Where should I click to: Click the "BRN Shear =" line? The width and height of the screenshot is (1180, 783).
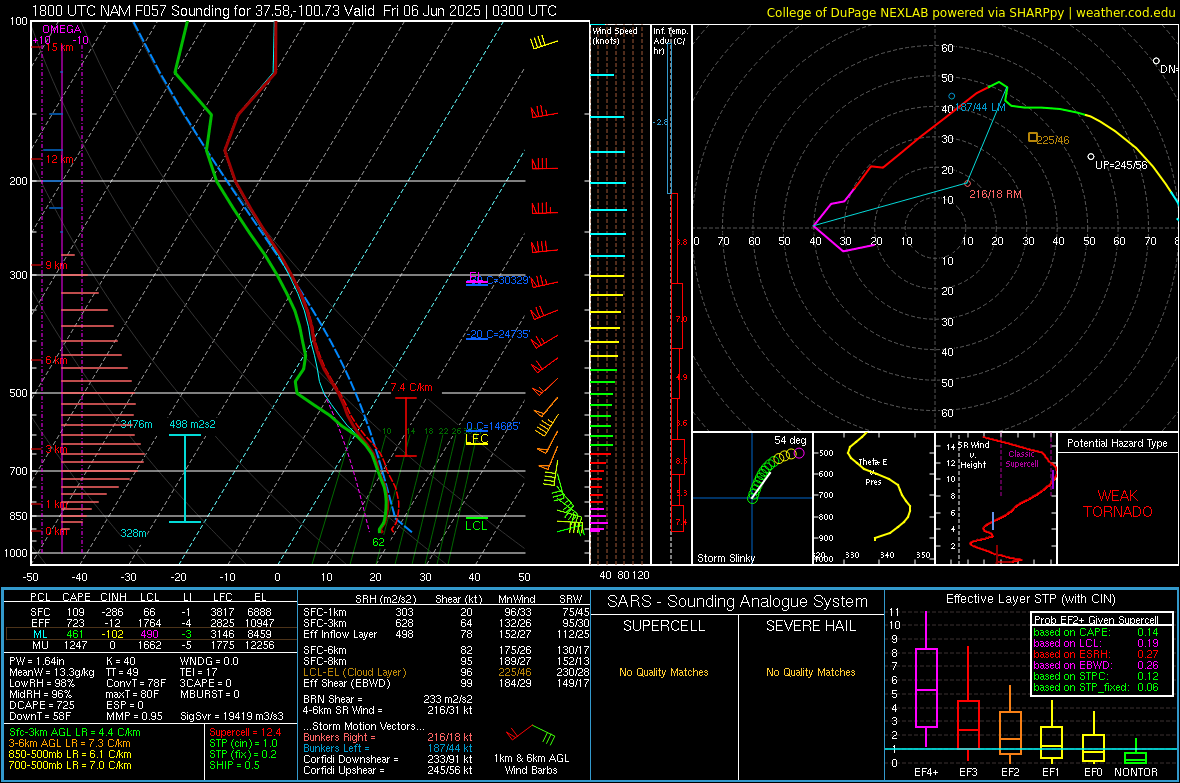(x=388, y=699)
